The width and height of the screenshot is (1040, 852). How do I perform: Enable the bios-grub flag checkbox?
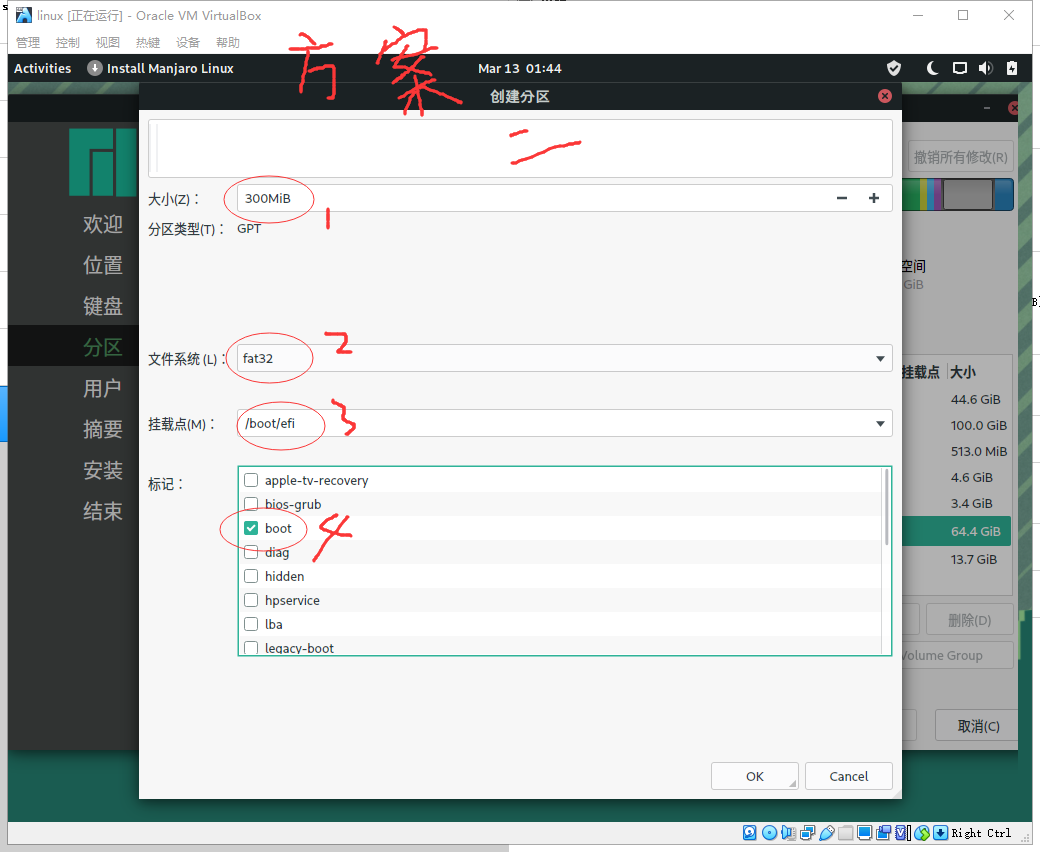251,504
